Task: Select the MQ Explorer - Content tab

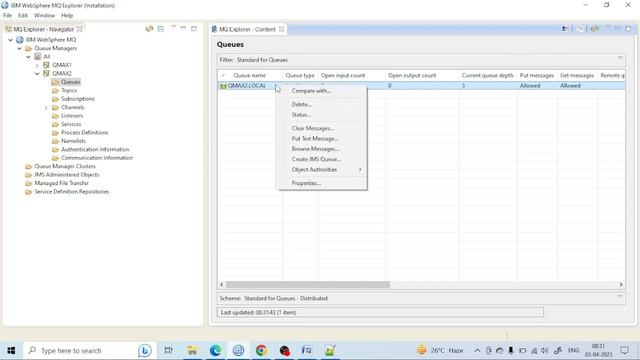Action: coord(247,29)
